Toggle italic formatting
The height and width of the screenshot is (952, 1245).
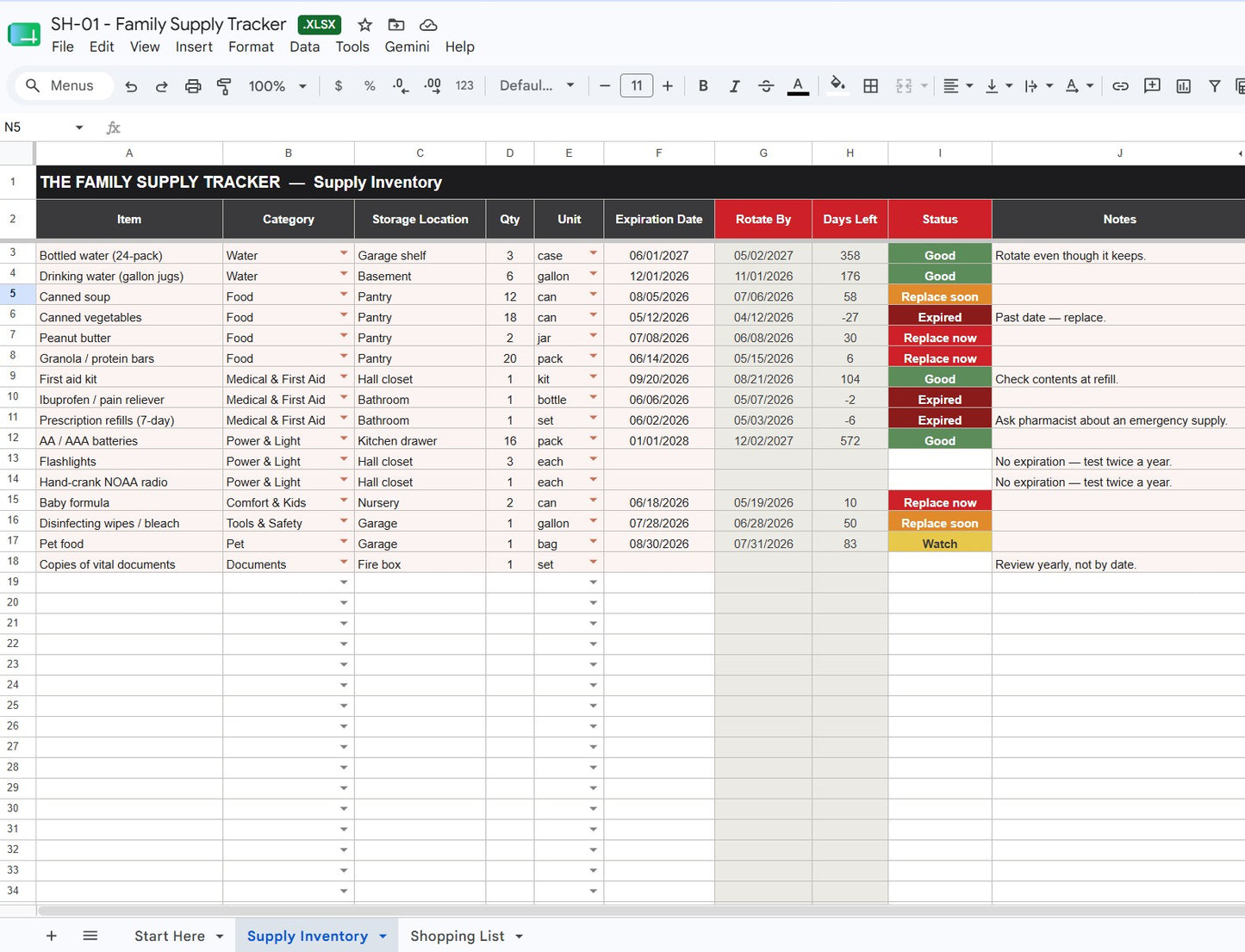coord(734,86)
